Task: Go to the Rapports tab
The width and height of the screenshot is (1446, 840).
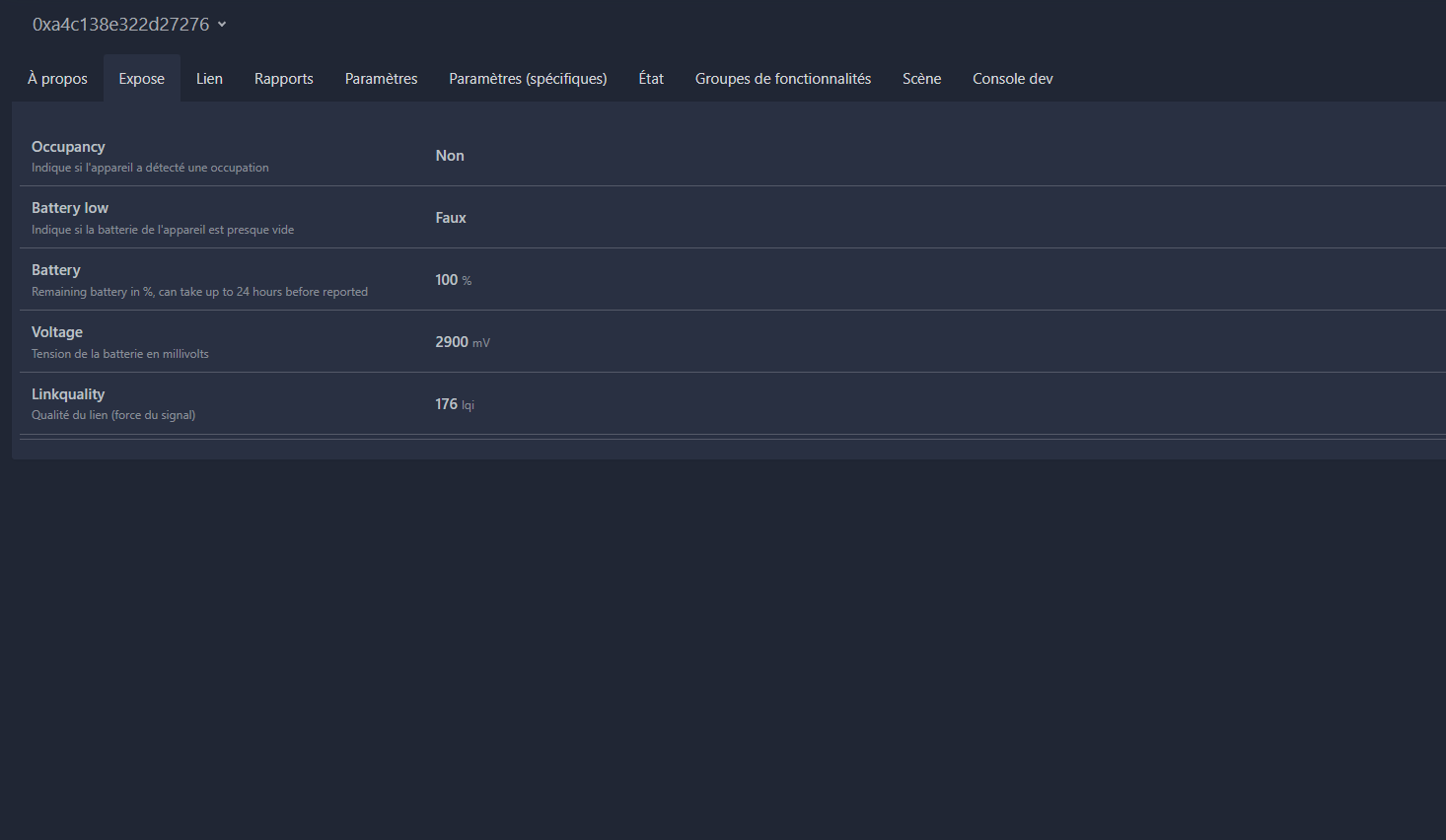Action: 284,79
